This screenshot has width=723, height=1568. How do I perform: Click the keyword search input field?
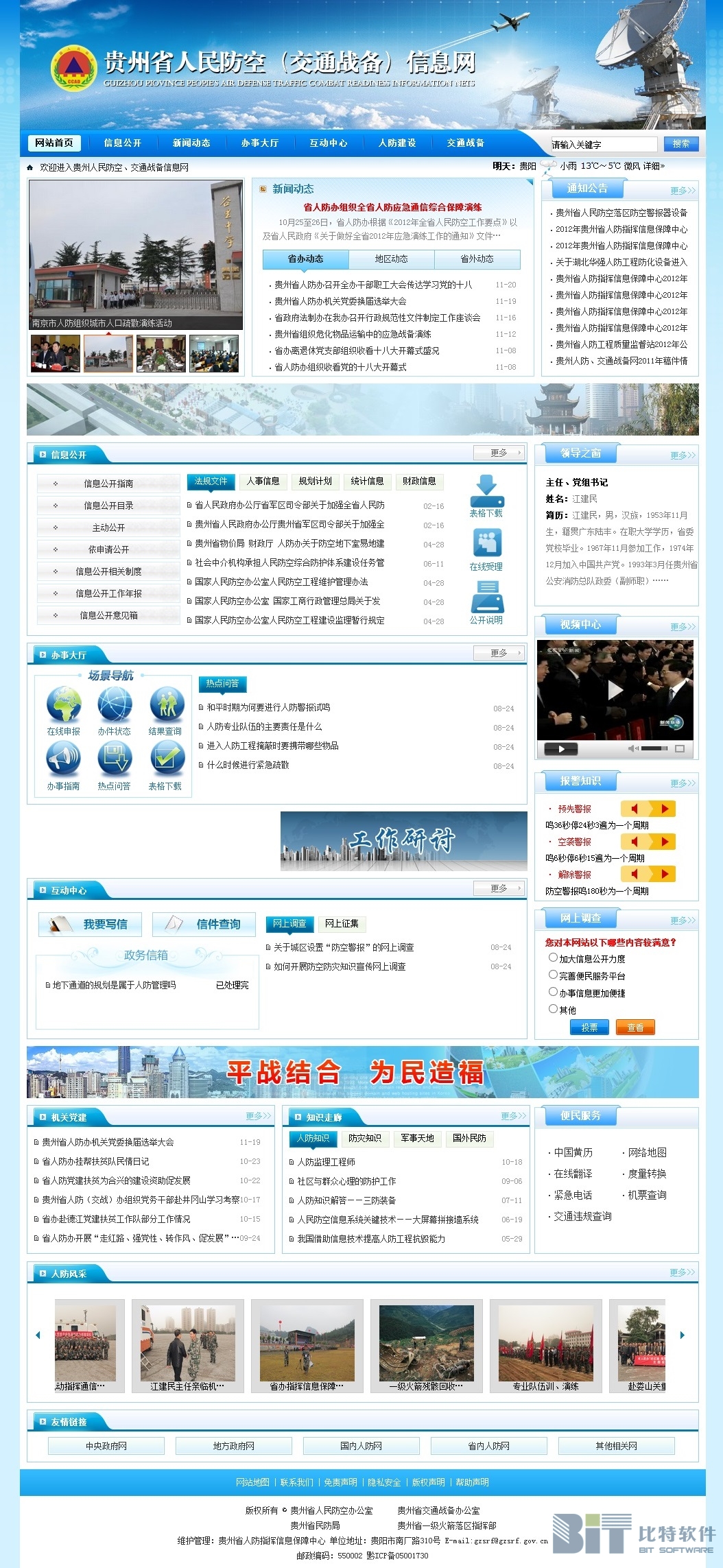coord(603,144)
